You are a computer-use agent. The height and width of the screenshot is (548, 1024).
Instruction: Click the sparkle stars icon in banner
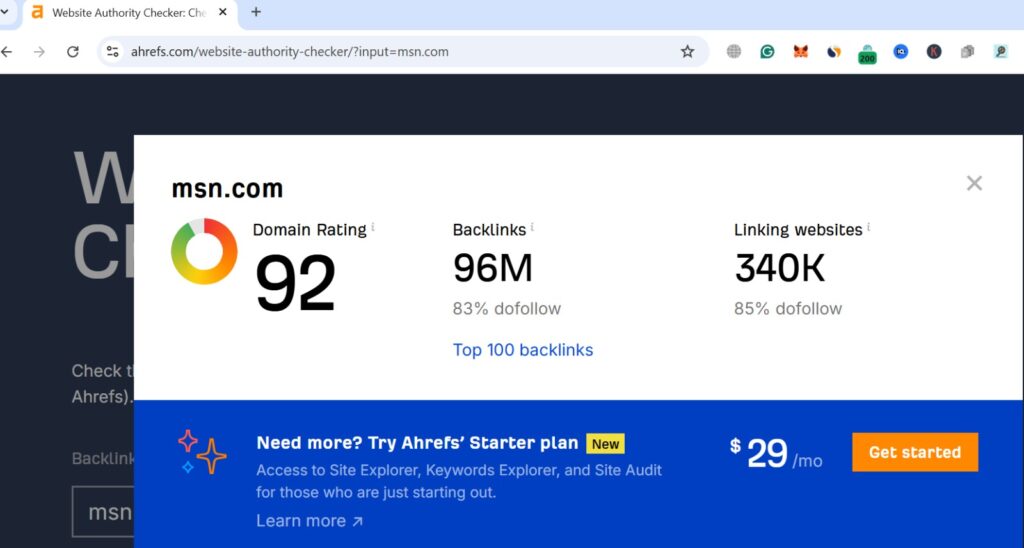click(x=202, y=451)
